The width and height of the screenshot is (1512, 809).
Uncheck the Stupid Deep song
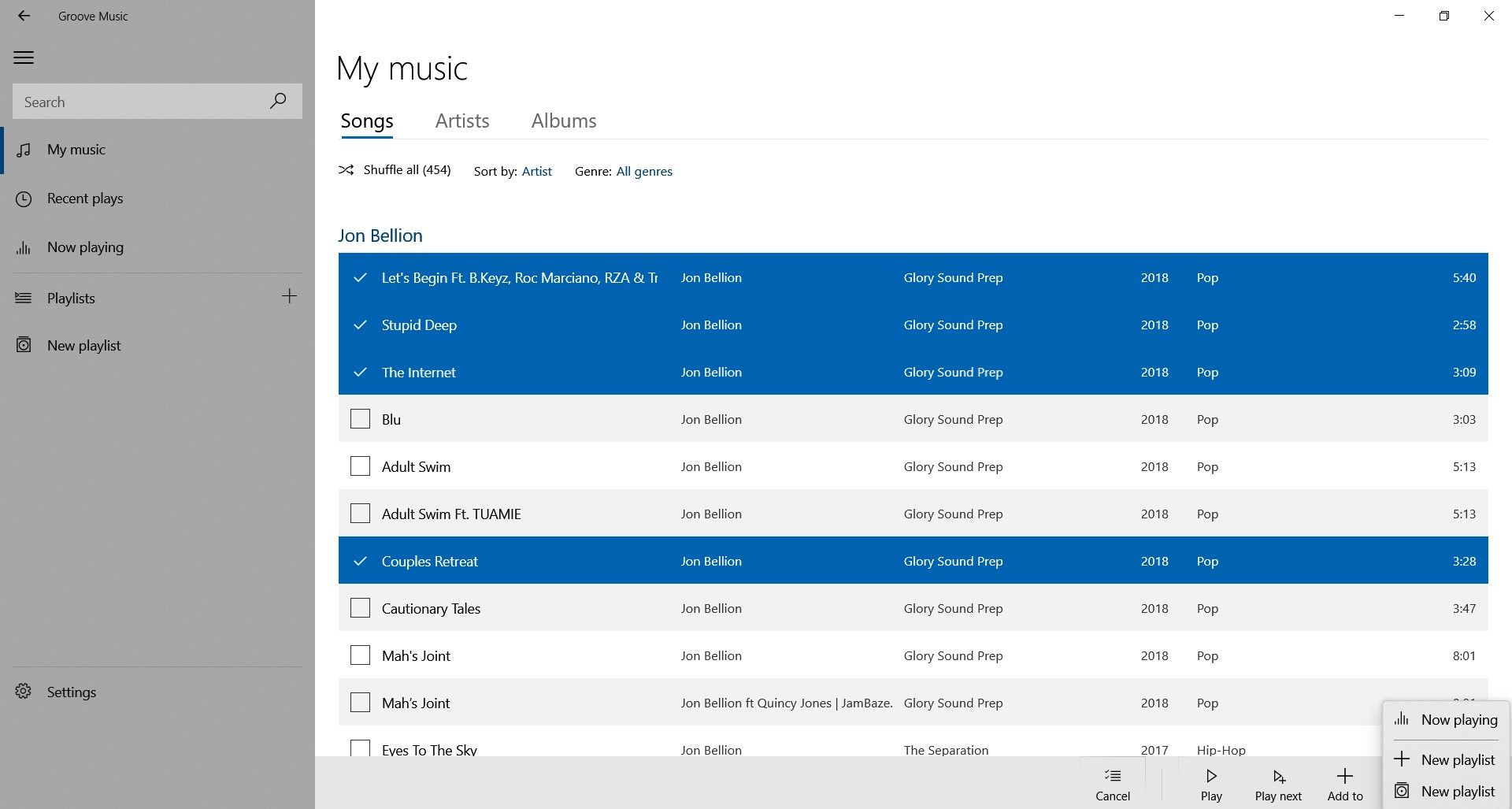(x=360, y=325)
